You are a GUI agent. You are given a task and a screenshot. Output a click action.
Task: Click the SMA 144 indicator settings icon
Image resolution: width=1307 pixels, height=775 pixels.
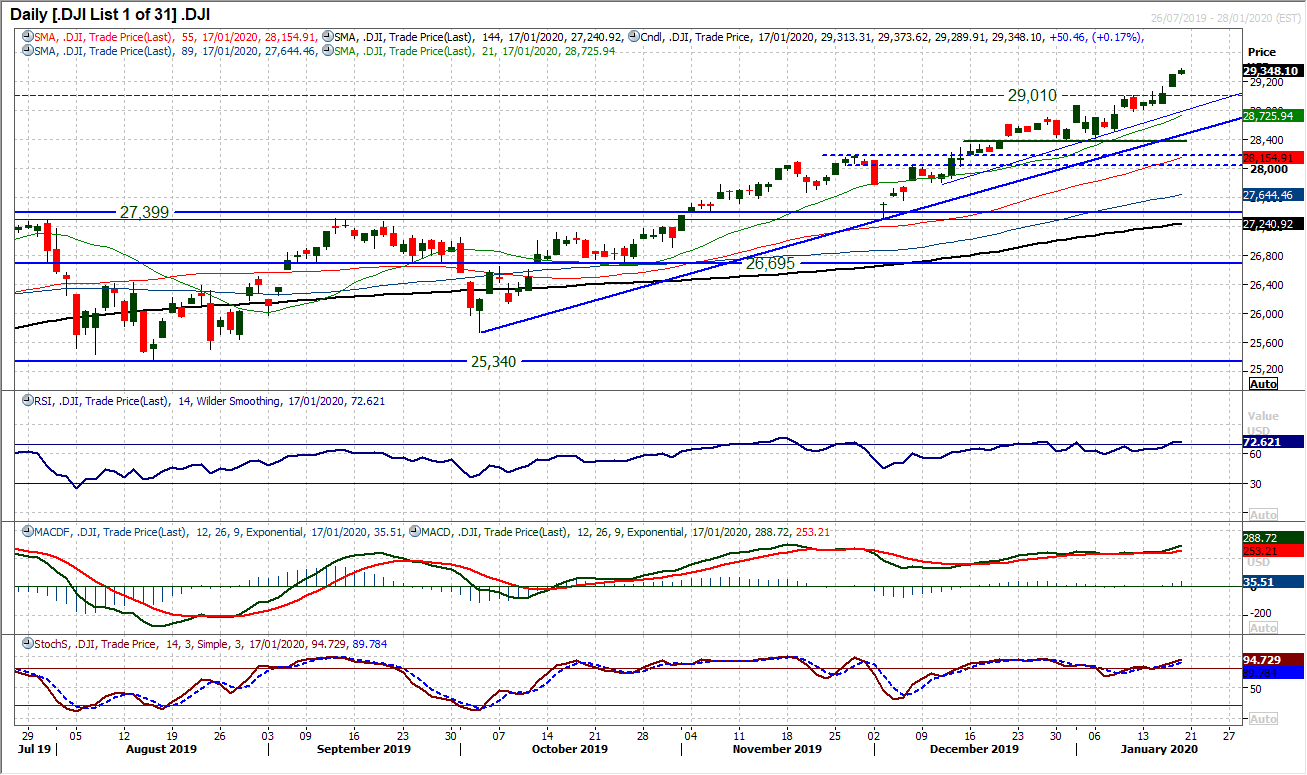330,37
